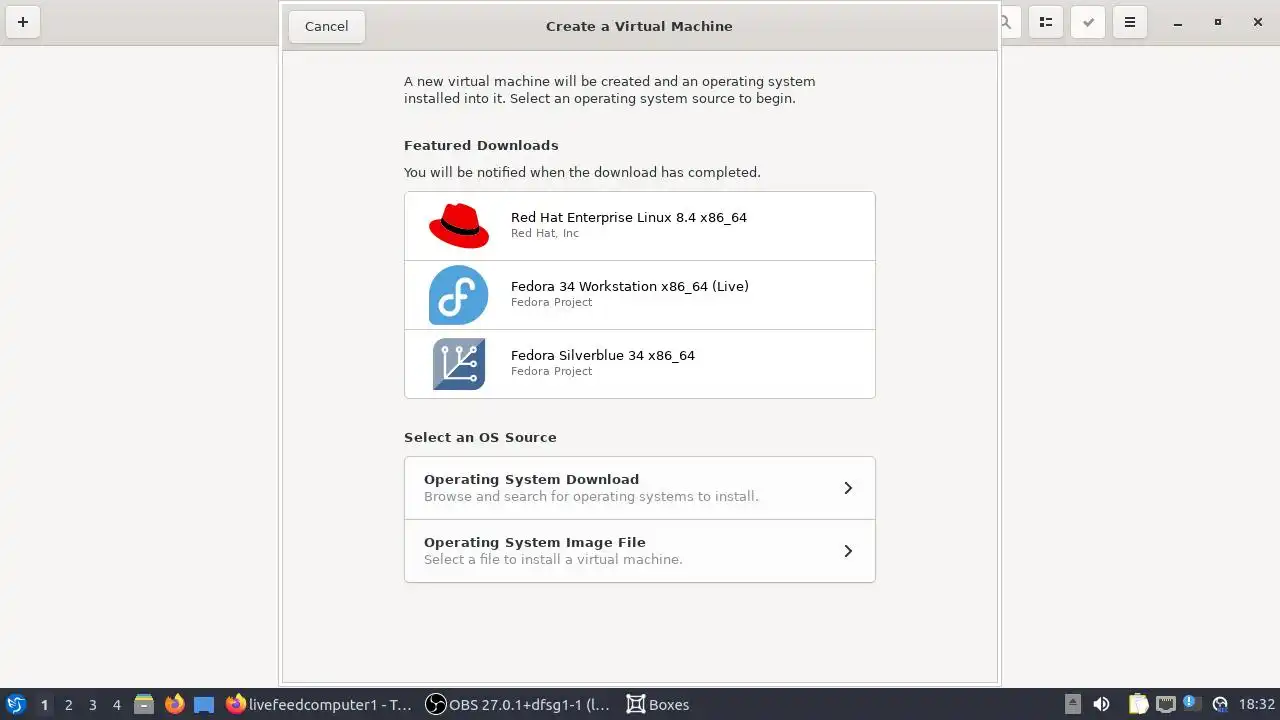The width and height of the screenshot is (1280, 720).
Task: Click the notification alert tray icon
Action: (x=1191, y=704)
